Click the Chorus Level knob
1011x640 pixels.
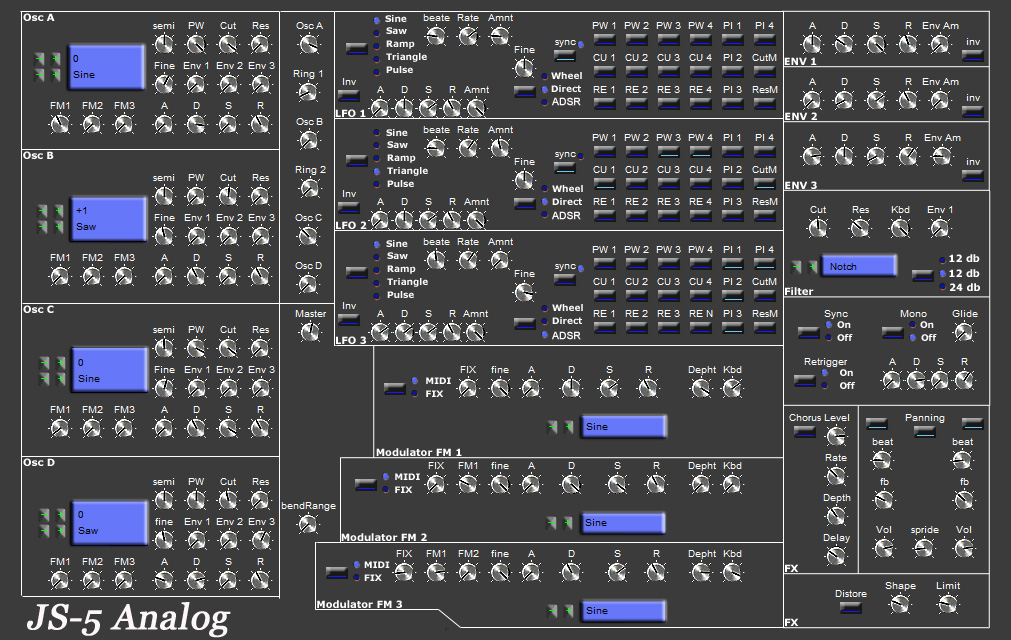click(836, 436)
